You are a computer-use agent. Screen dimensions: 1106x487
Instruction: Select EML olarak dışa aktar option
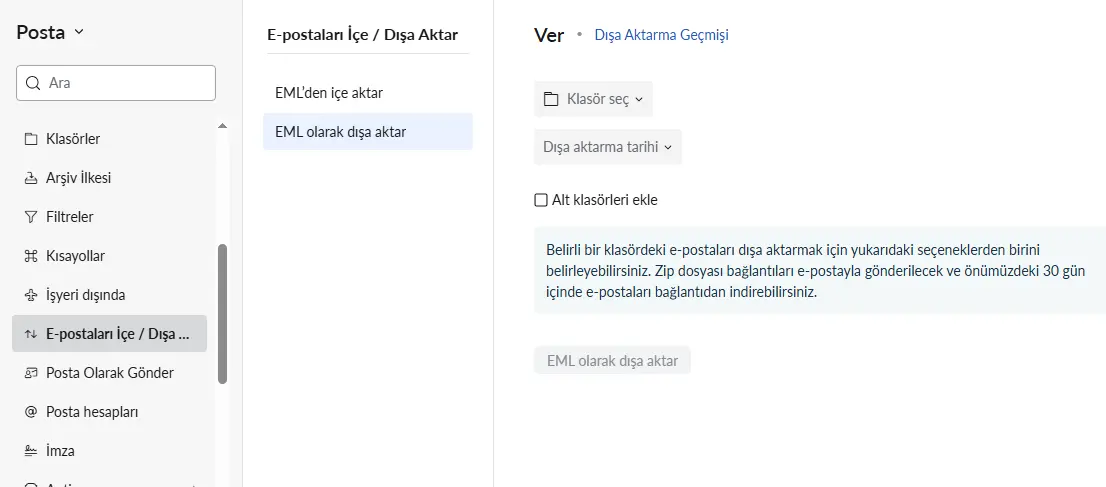click(367, 131)
